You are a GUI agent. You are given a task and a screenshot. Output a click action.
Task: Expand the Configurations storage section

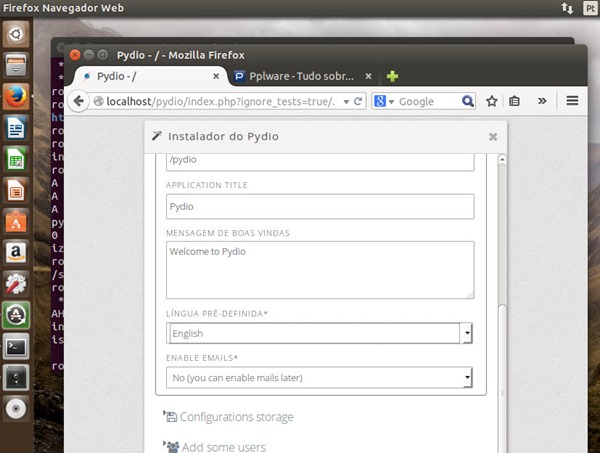(x=228, y=417)
